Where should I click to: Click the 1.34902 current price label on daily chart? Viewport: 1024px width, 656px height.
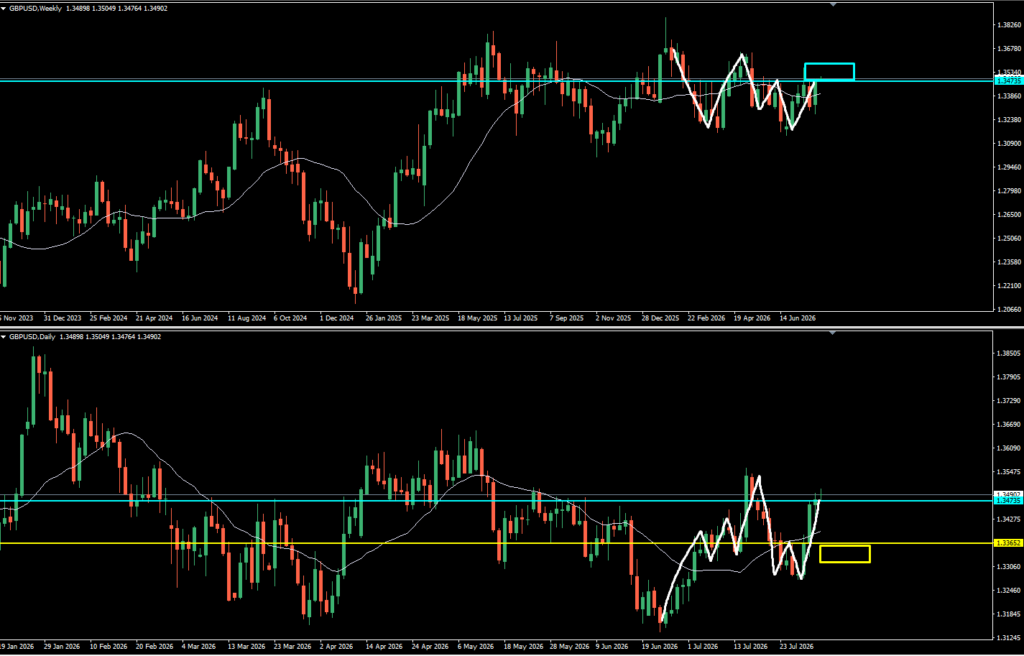(x=1008, y=494)
